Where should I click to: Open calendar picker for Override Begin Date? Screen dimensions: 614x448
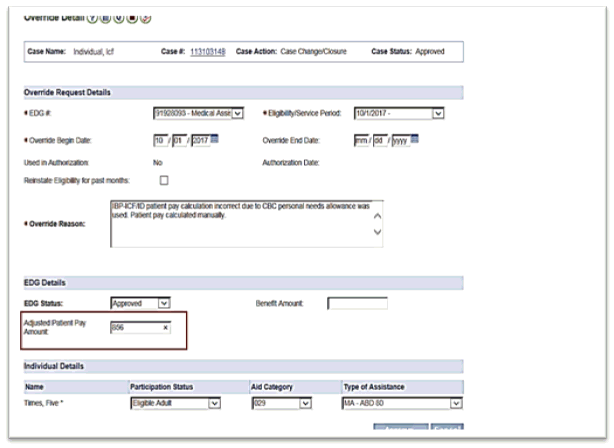[216, 138]
